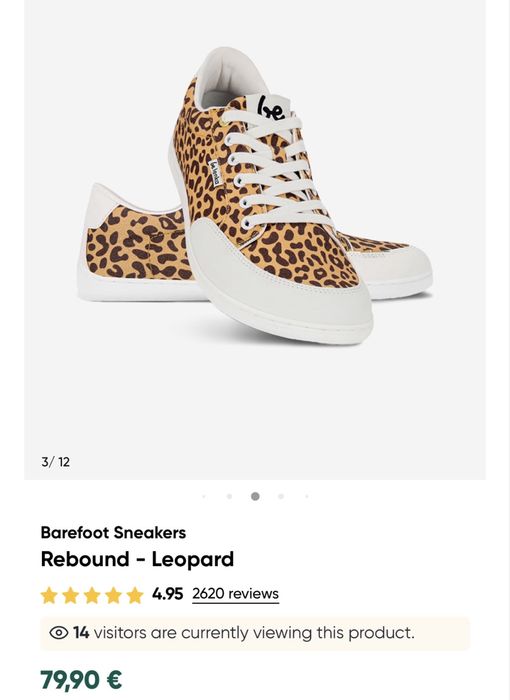This screenshot has width=510, height=700.
Task: Click the middle yellow rating star
Action: tap(92, 595)
